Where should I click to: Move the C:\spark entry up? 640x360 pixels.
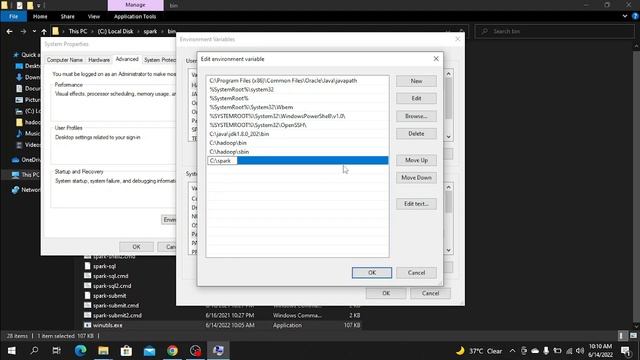tap(416, 160)
